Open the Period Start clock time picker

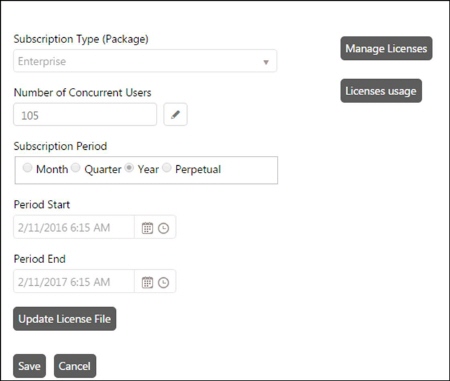pyautogui.click(x=163, y=228)
